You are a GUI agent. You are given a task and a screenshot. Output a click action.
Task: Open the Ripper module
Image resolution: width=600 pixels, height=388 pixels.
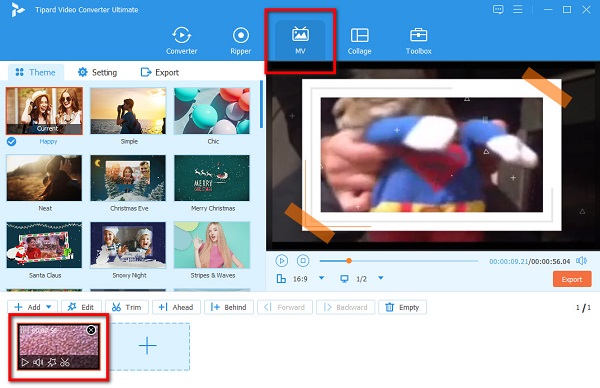pos(241,41)
